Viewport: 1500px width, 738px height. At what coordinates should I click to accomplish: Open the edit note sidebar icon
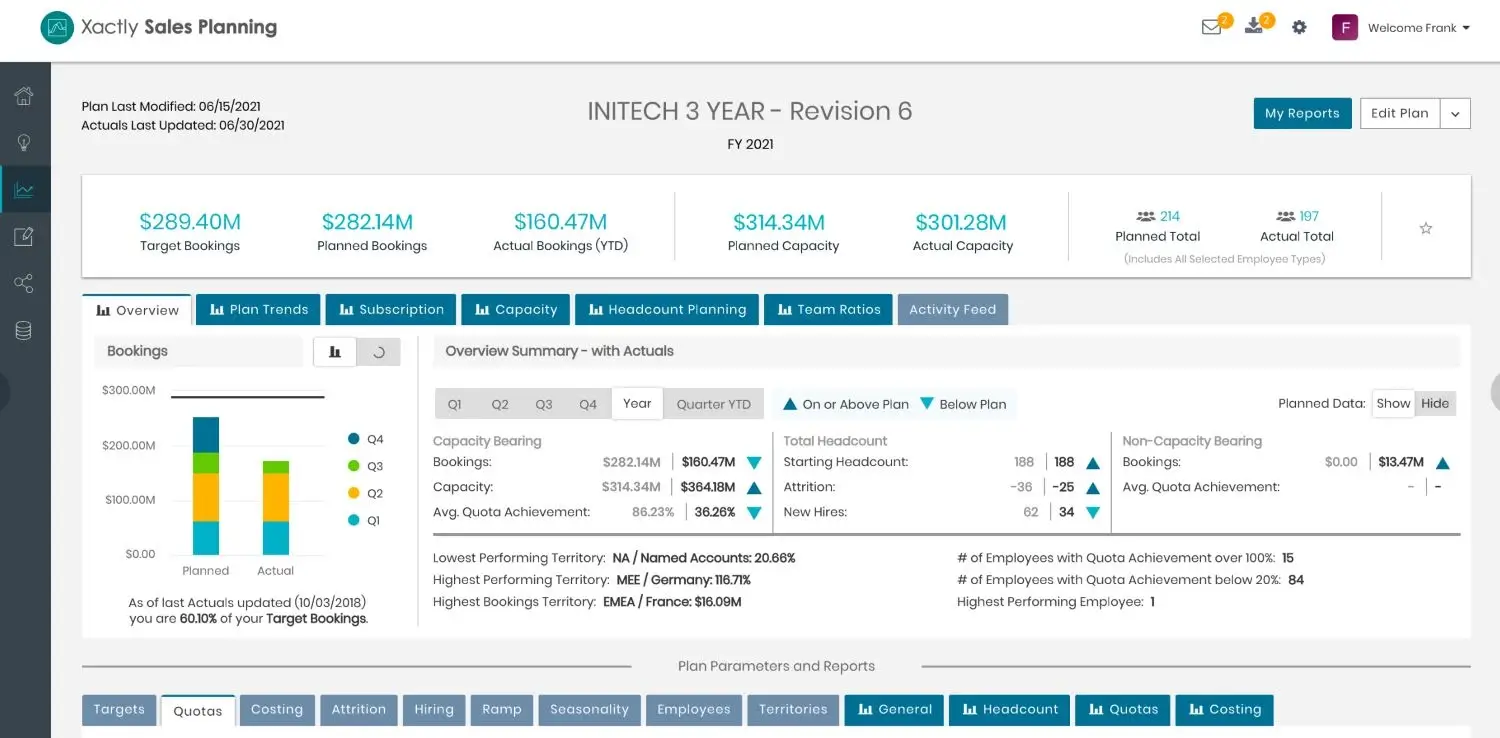coord(24,237)
